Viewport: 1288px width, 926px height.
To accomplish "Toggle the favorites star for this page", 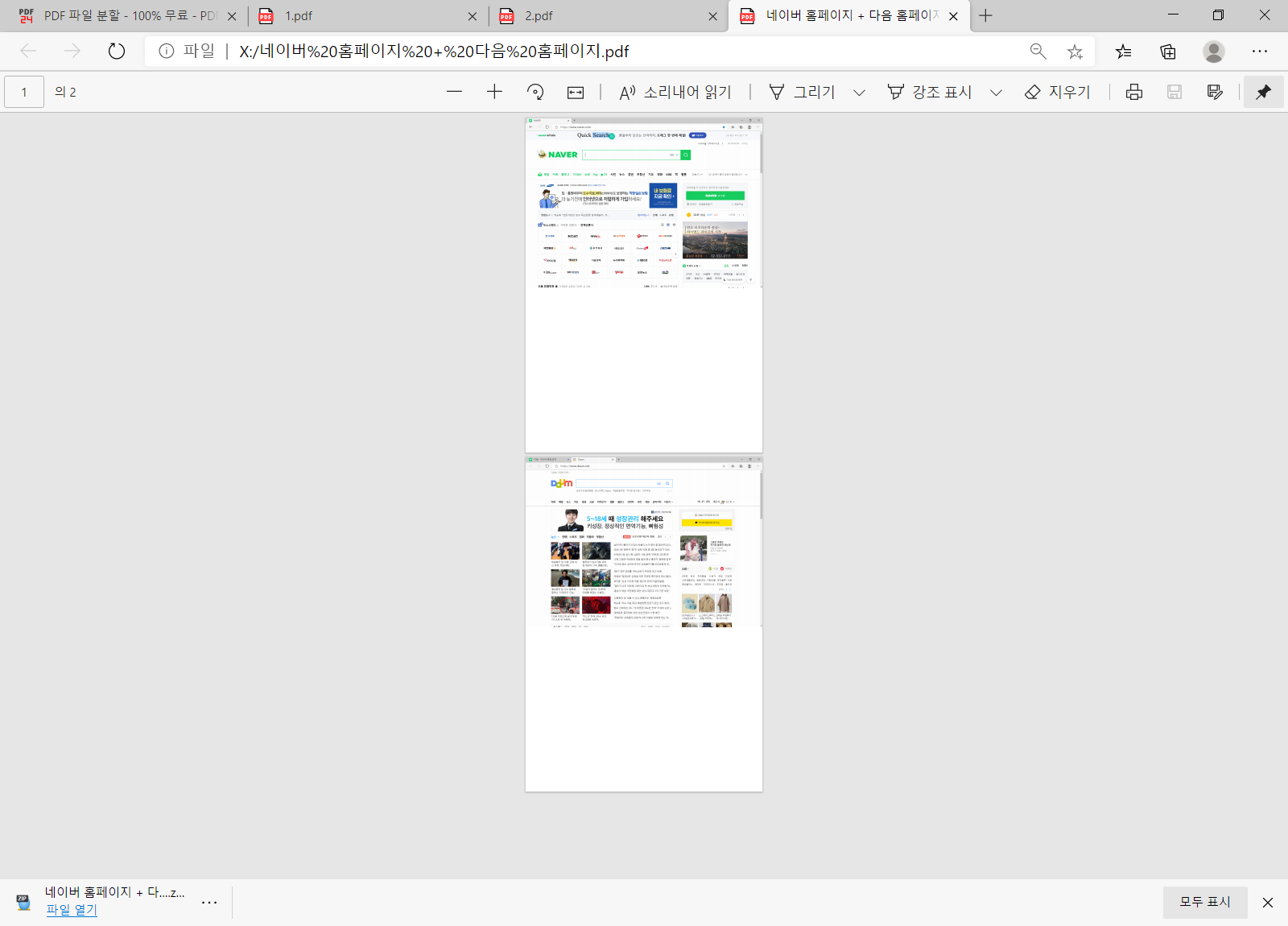I will [x=1075, y=52].
